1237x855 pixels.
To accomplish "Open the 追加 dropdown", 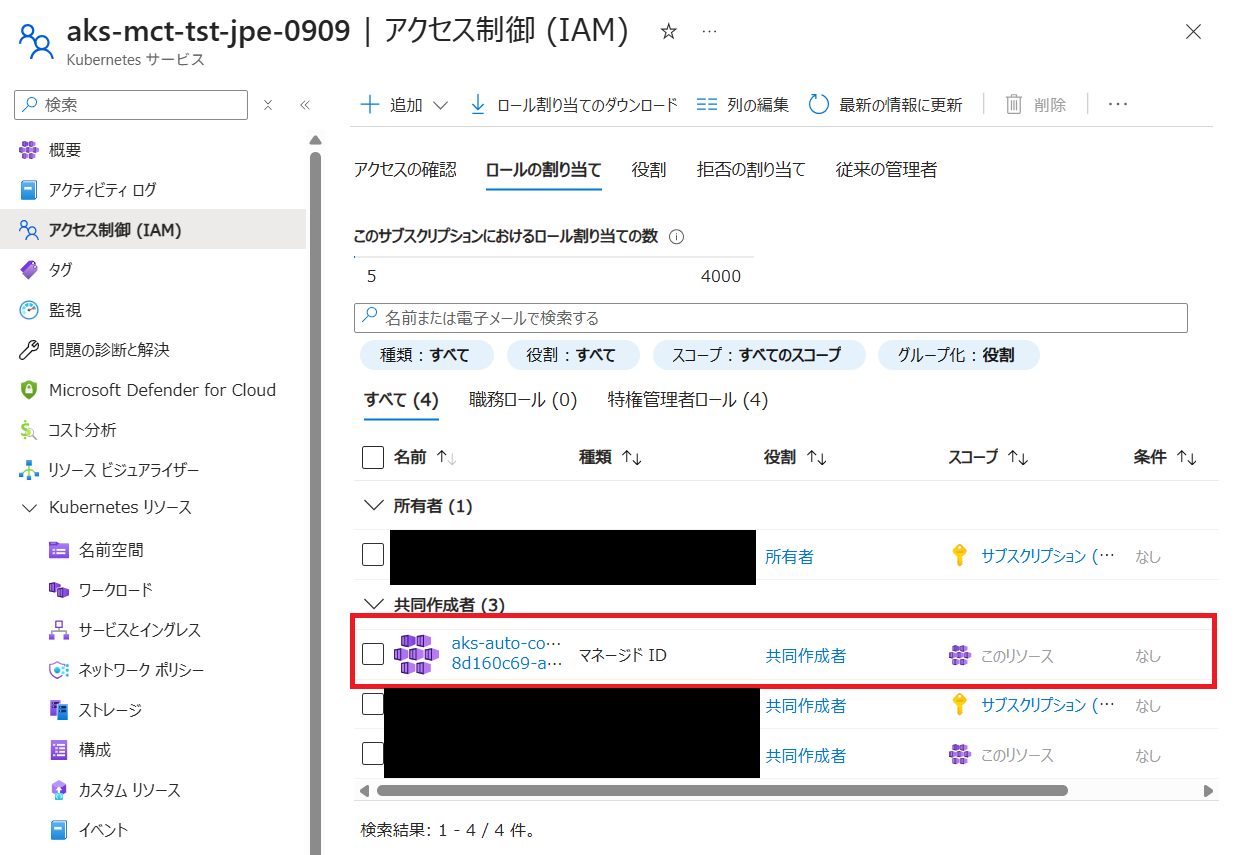I will tap(404, 105).
